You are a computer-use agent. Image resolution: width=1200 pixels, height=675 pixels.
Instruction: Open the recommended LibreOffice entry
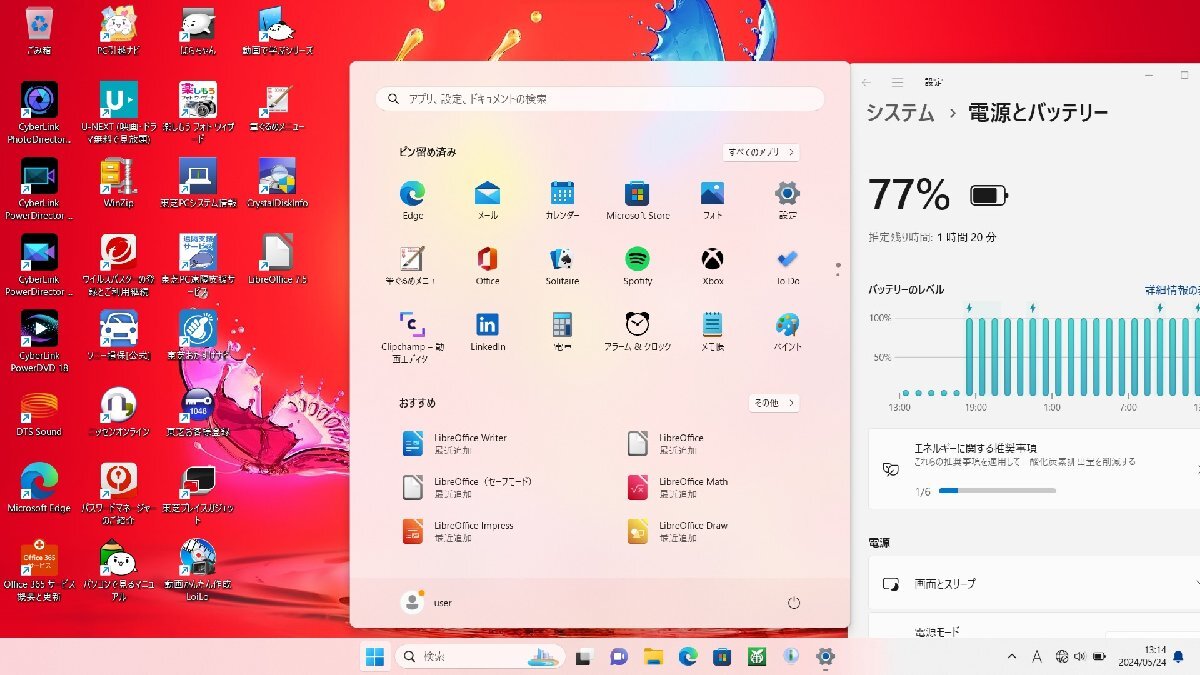666,443
